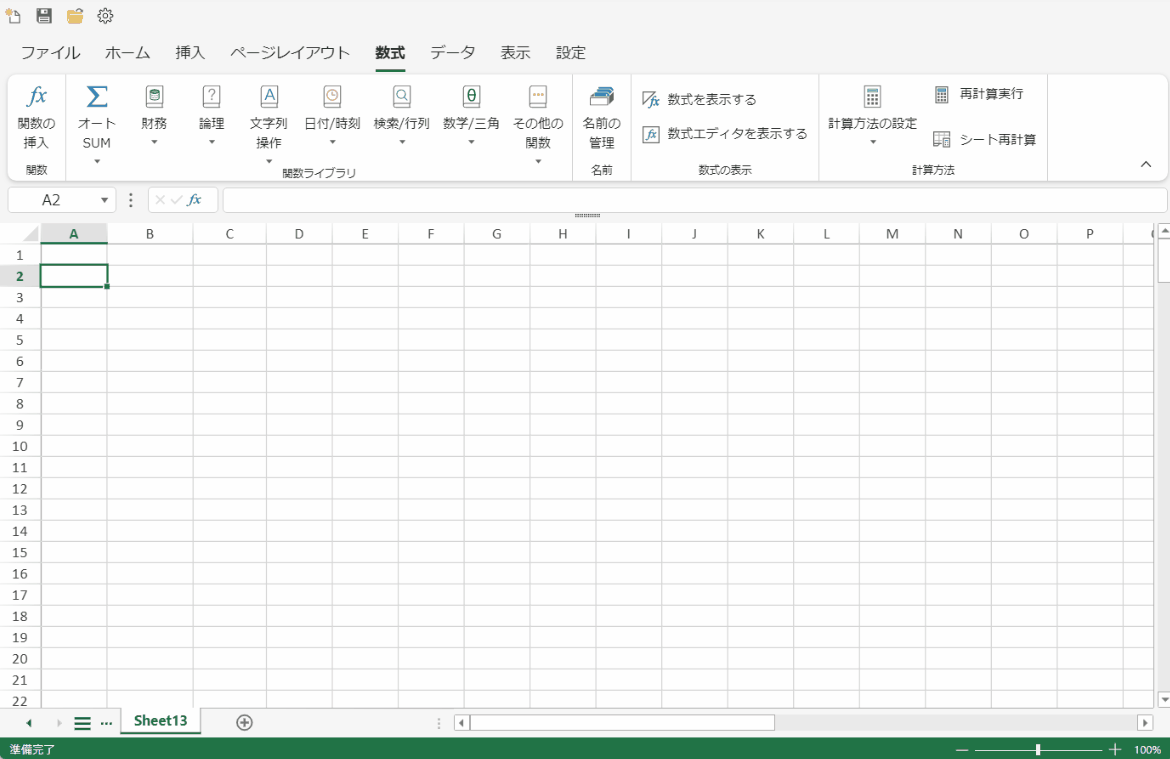The width and height of the screenshot is (1170, 759).
Task: Expand the 論理 dropdown arrow
Action: [212, 142]
